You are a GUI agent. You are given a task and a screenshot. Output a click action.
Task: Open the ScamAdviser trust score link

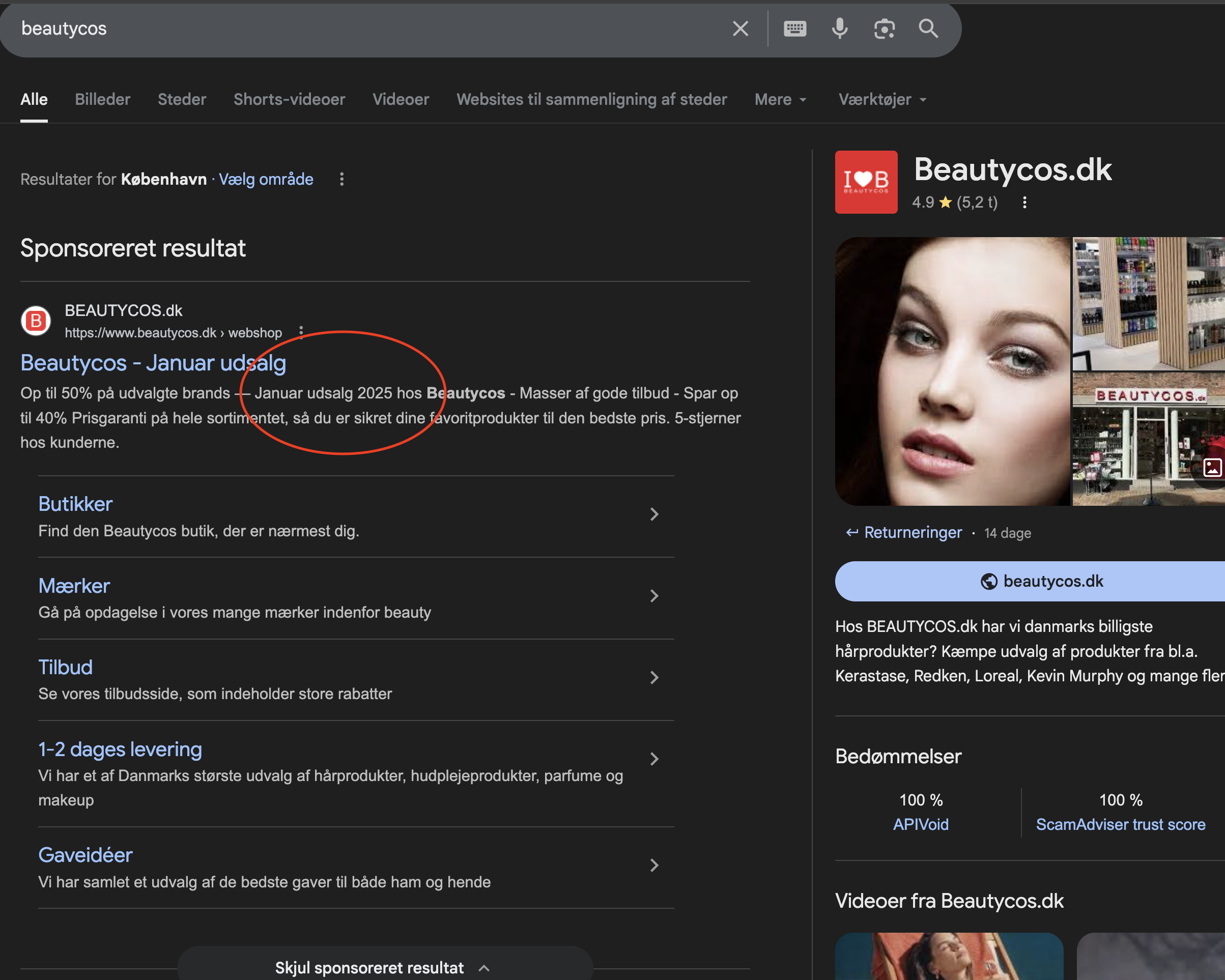pos(1121,824)
